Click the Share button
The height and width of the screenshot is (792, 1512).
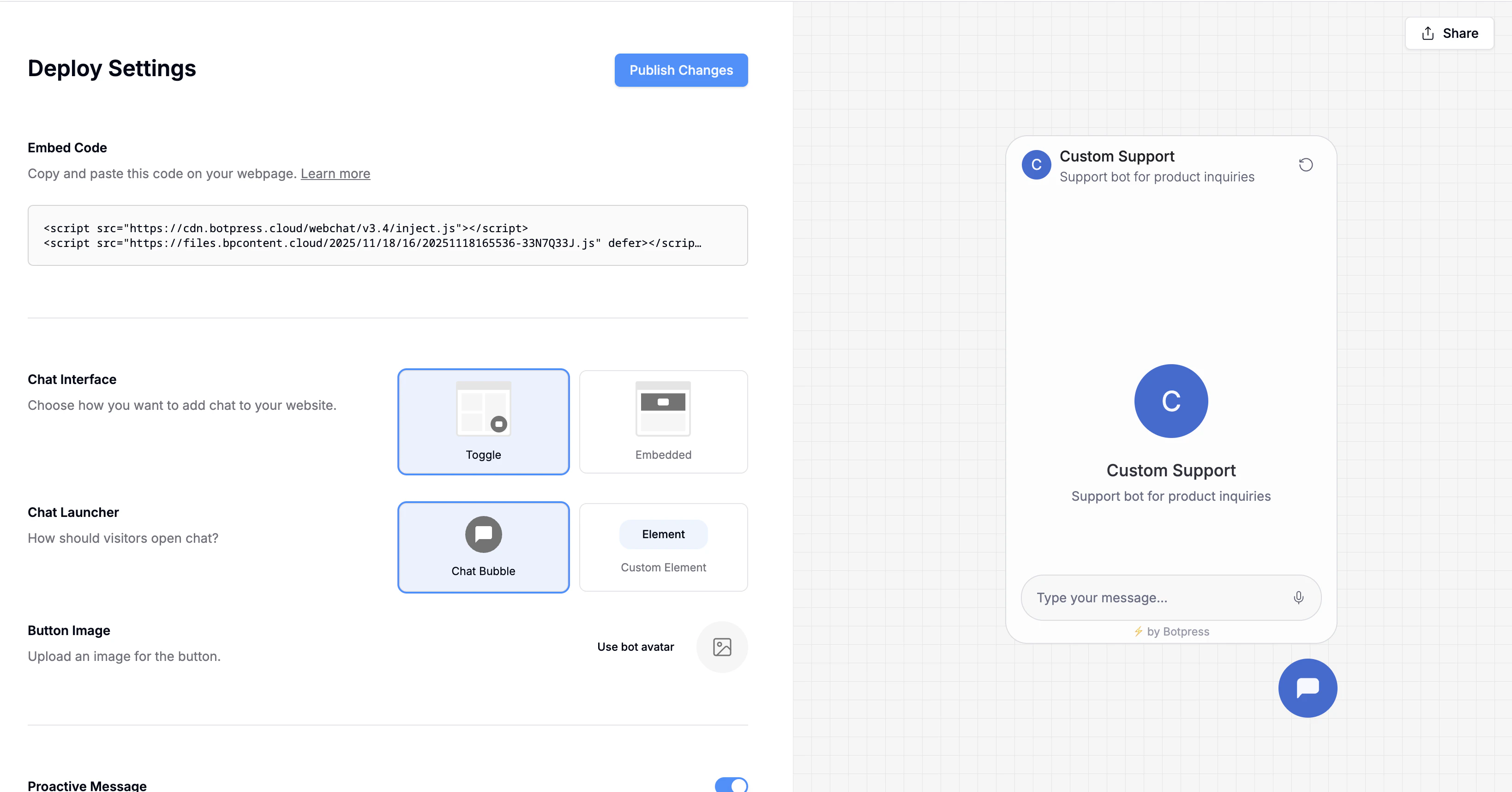[x=1449, y=34]
